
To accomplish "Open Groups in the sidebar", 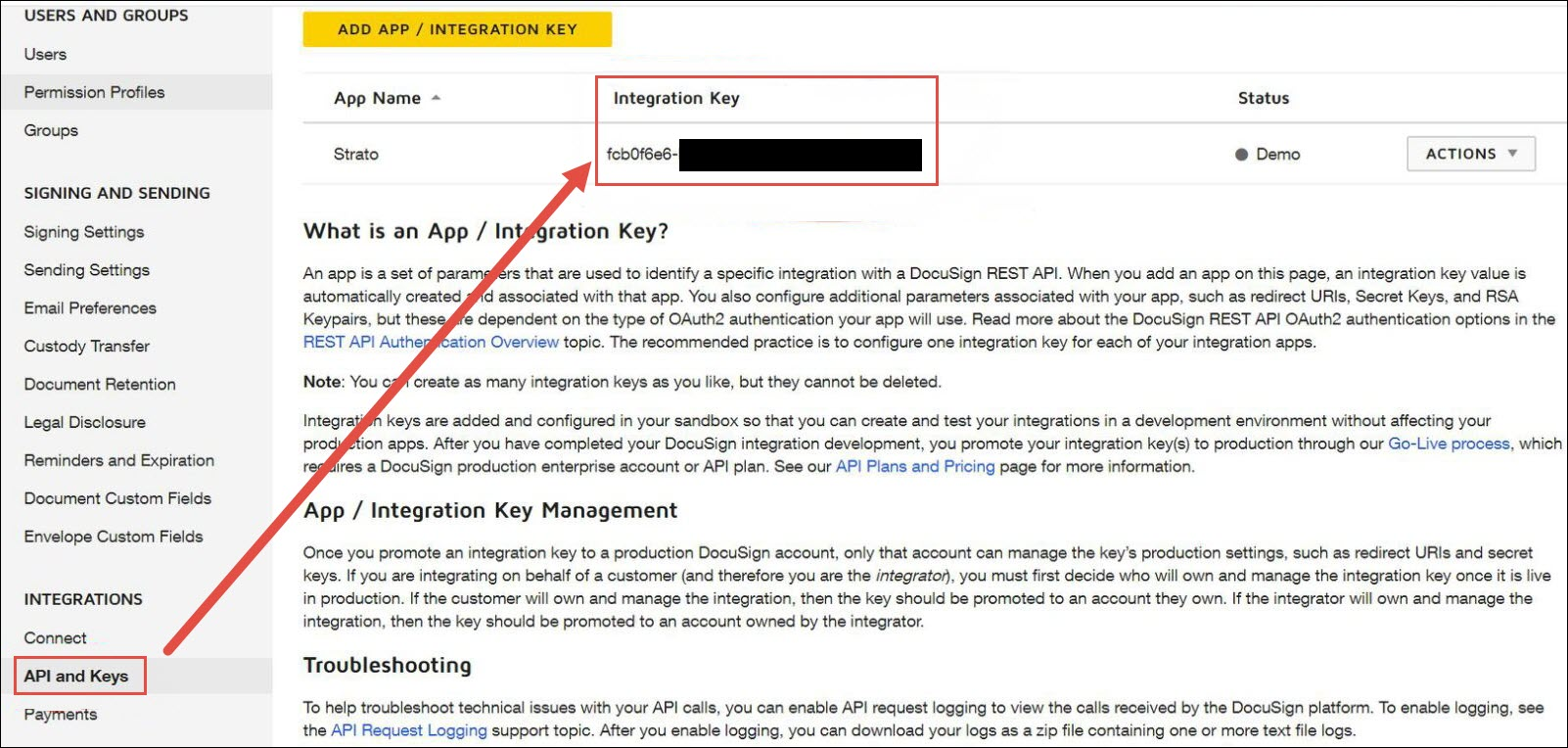I will click(51, 130).
